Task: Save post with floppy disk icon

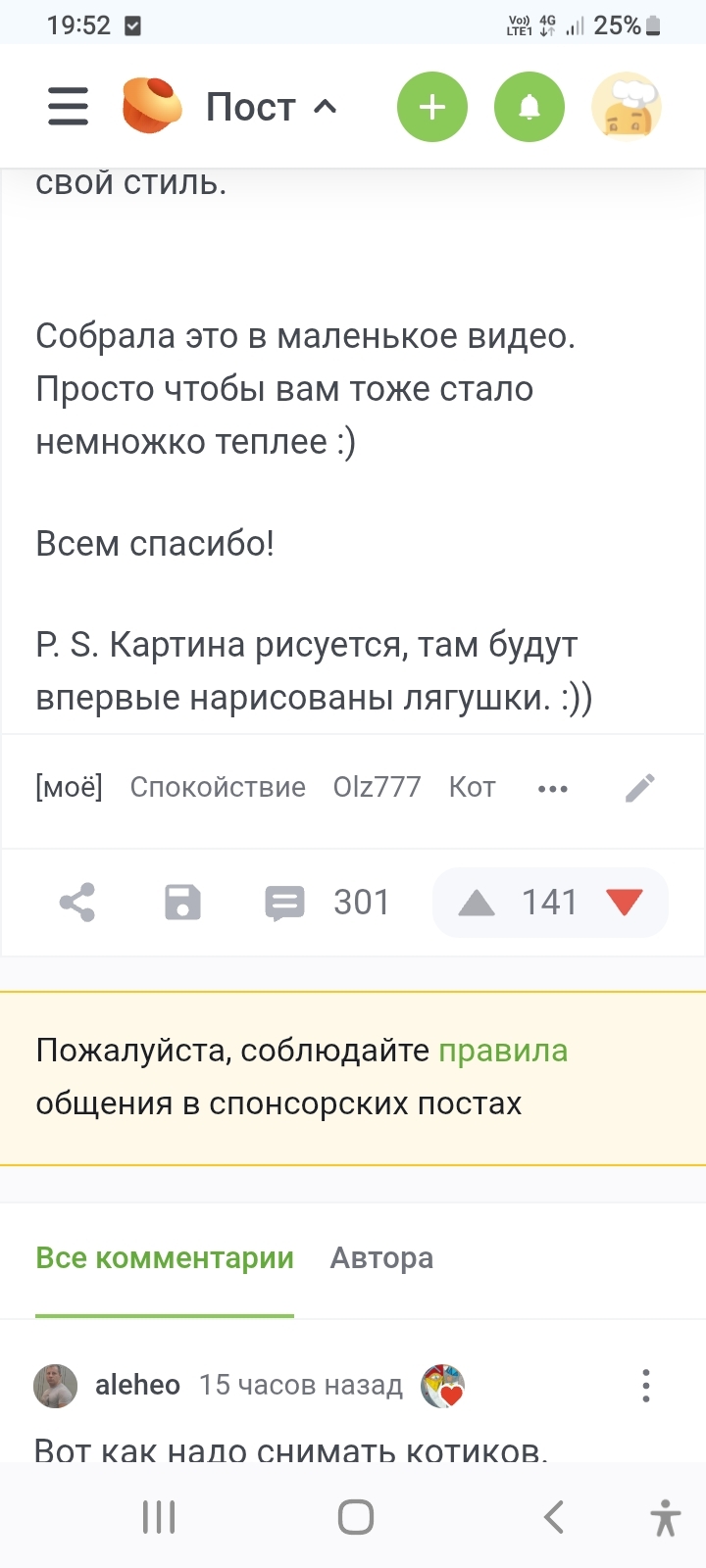Action: 182,903
